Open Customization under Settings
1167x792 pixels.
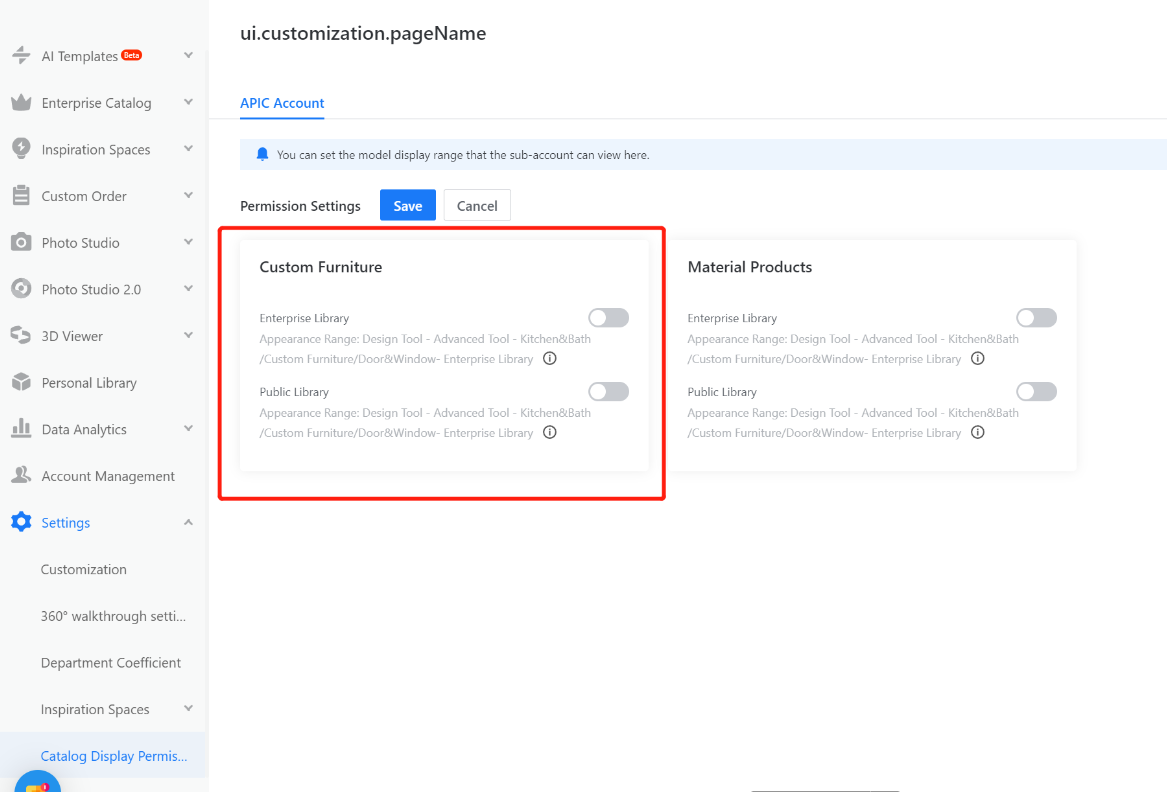click(x=84, y=570)
